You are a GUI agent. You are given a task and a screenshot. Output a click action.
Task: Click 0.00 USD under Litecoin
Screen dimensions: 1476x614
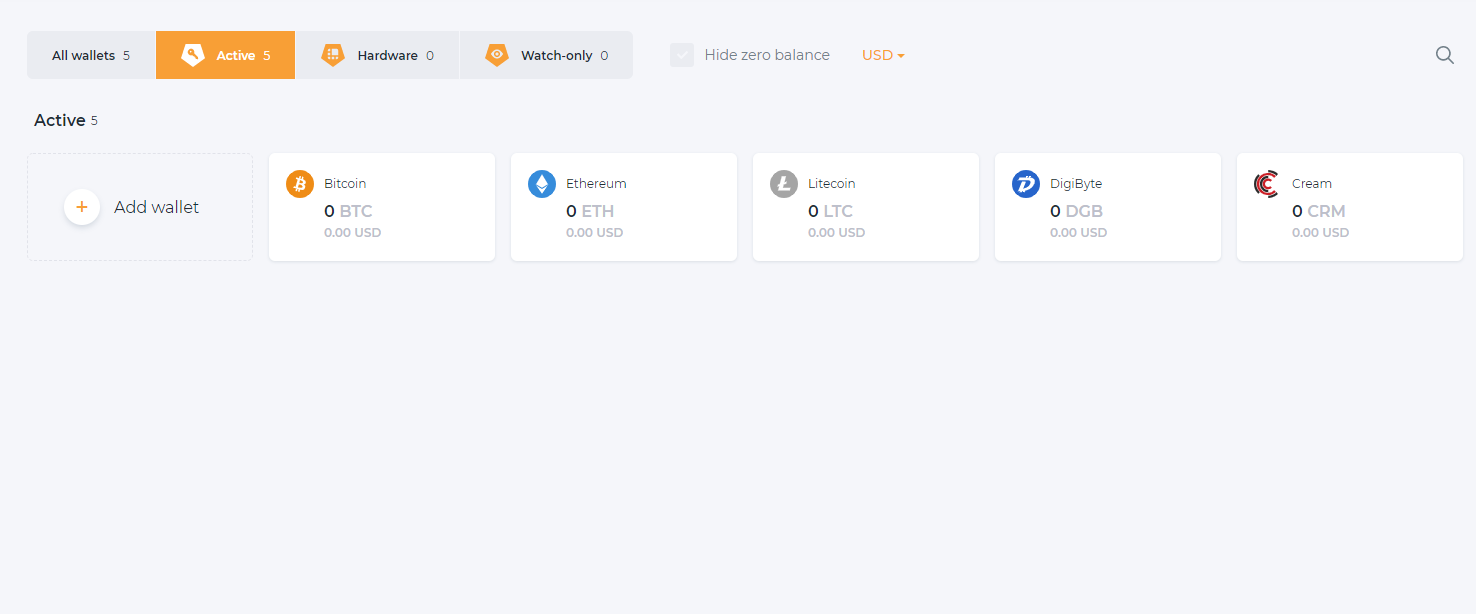click(837, 233)
